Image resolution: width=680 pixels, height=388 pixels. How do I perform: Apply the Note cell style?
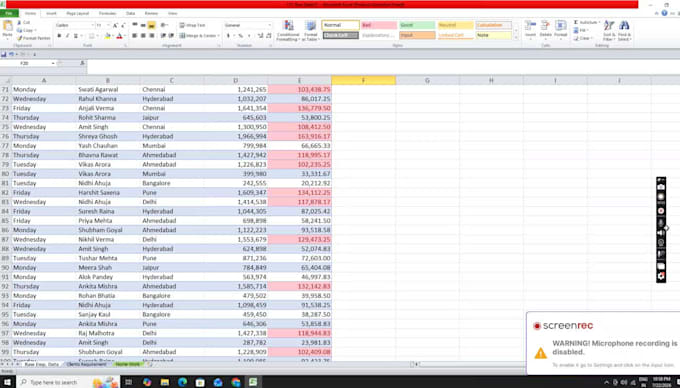[494, 35]
